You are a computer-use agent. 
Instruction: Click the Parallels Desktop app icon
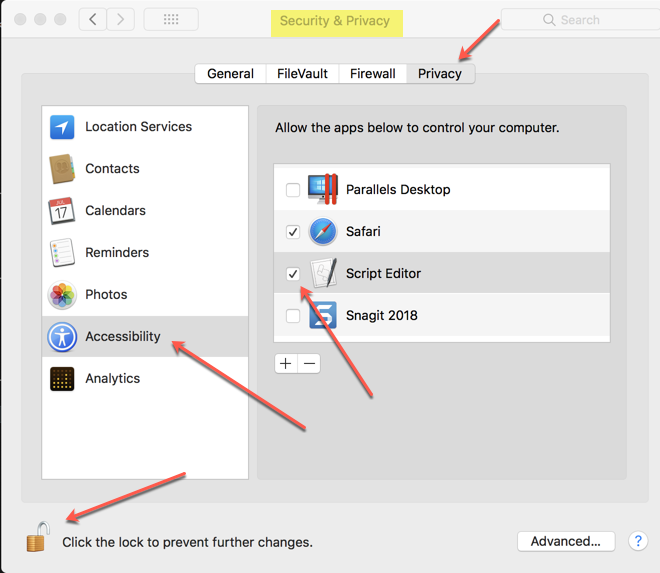[323, 189]
